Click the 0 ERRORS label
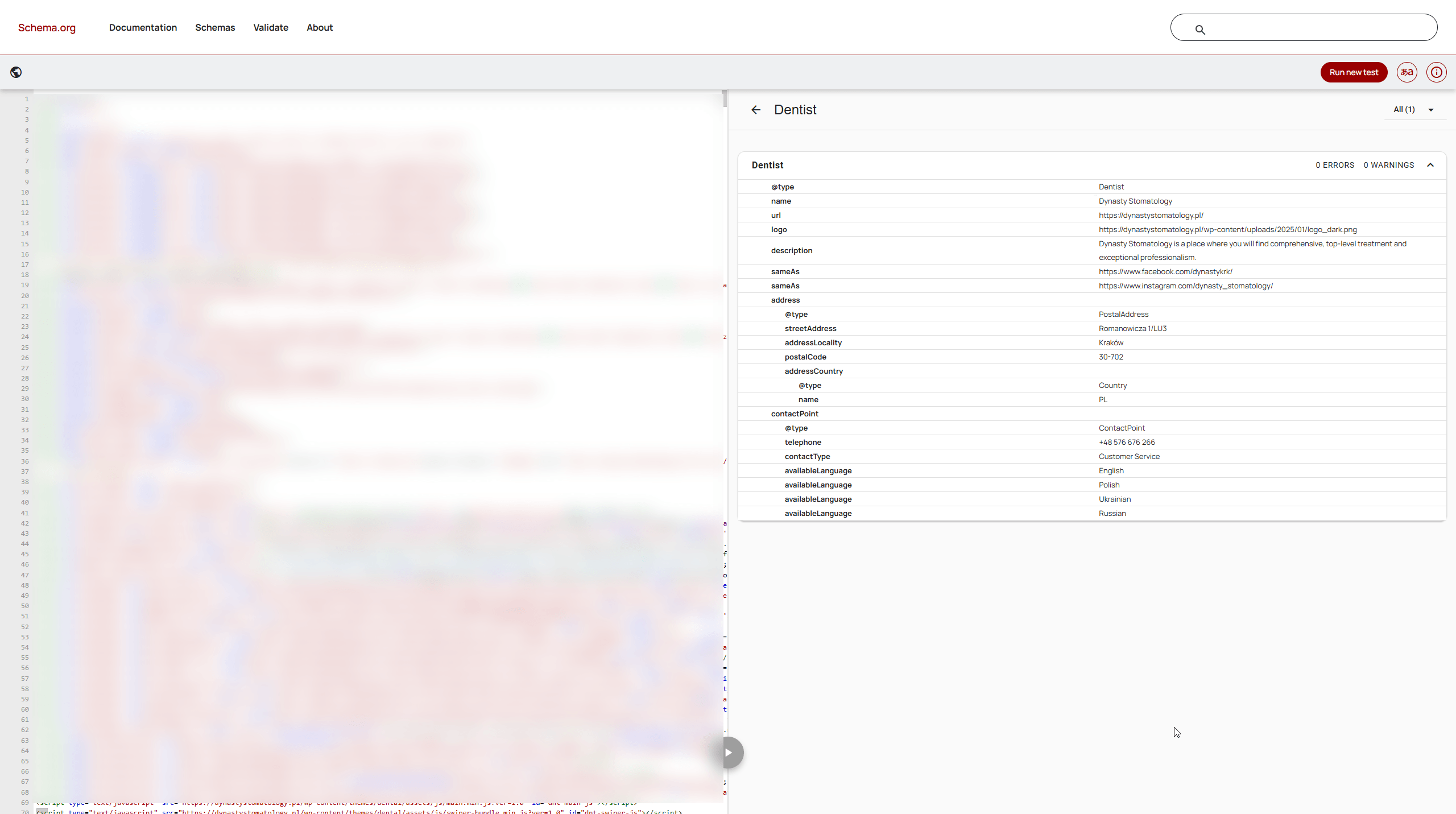 [1335, 165]
